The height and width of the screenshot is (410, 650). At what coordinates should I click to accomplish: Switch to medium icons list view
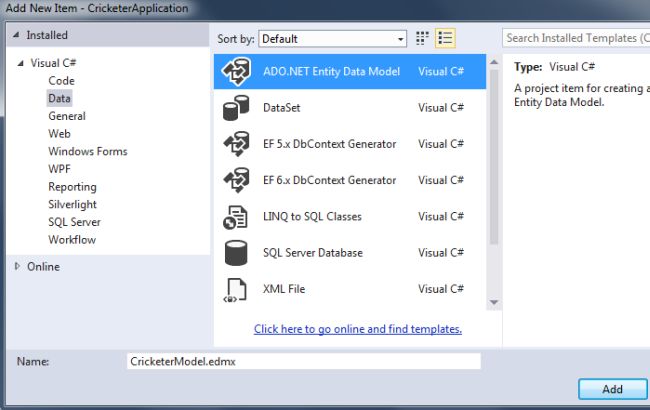tap(446, 38)
